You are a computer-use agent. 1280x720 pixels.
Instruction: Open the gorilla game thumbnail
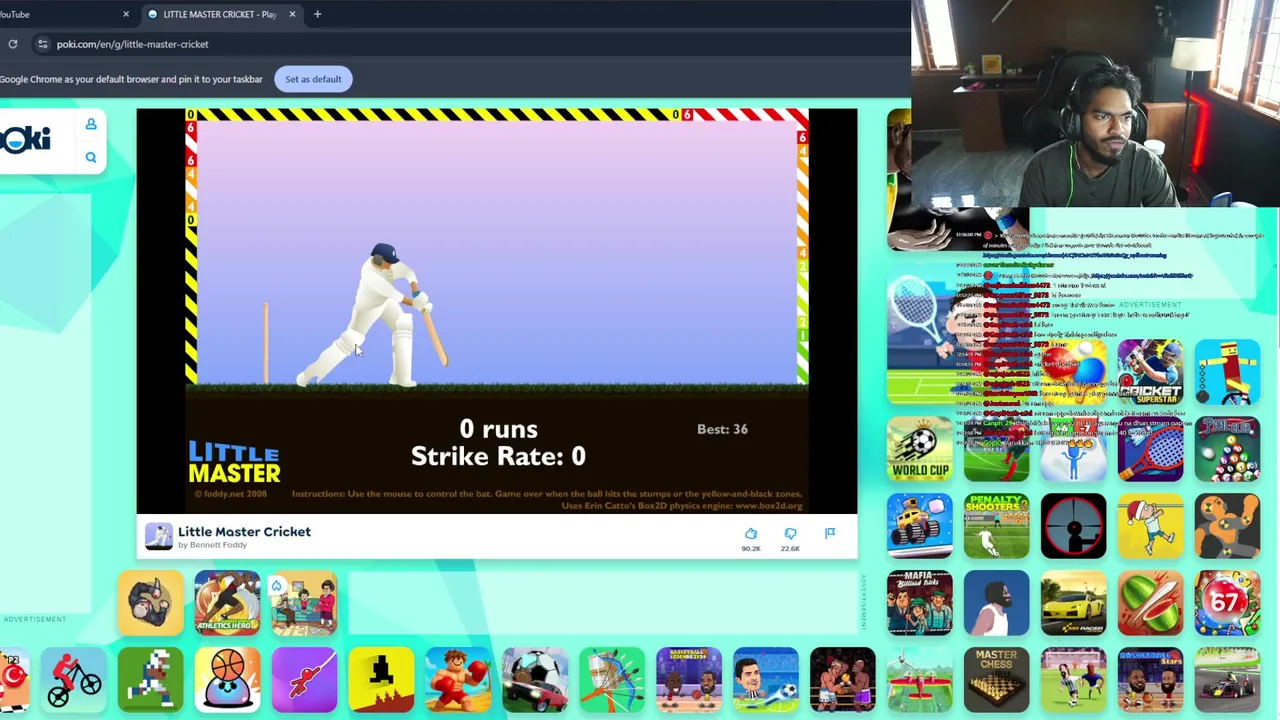tap(150, 603)
